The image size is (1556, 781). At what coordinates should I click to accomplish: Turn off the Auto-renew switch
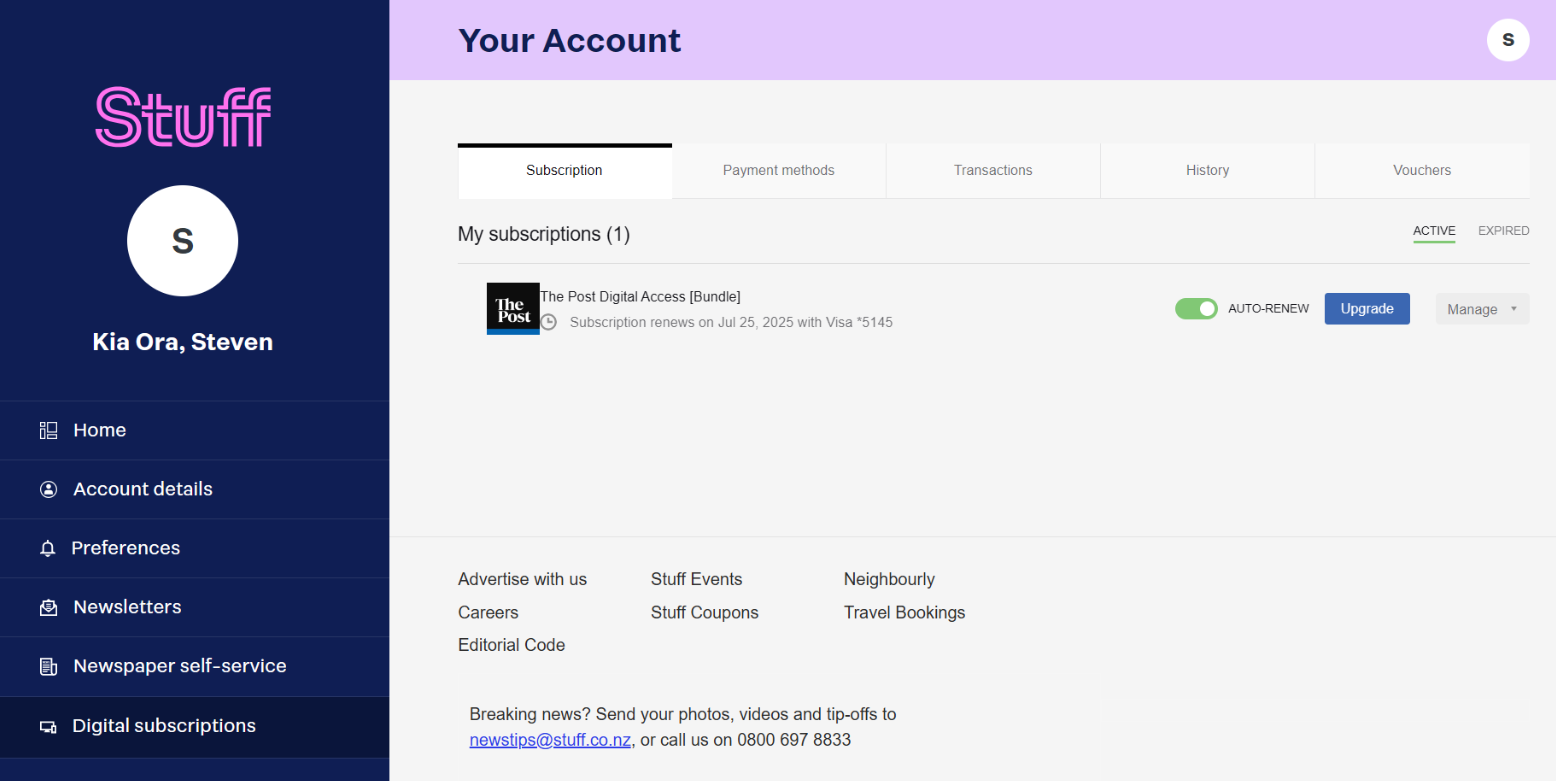click(1196, 308)
